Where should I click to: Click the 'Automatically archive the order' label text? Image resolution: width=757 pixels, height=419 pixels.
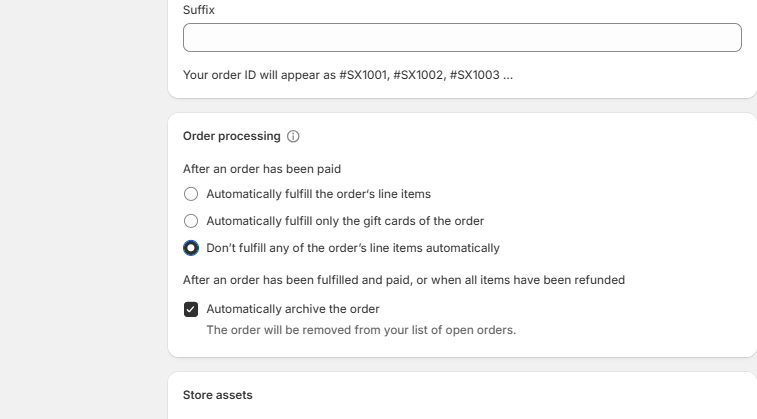(x=293, y=309)
